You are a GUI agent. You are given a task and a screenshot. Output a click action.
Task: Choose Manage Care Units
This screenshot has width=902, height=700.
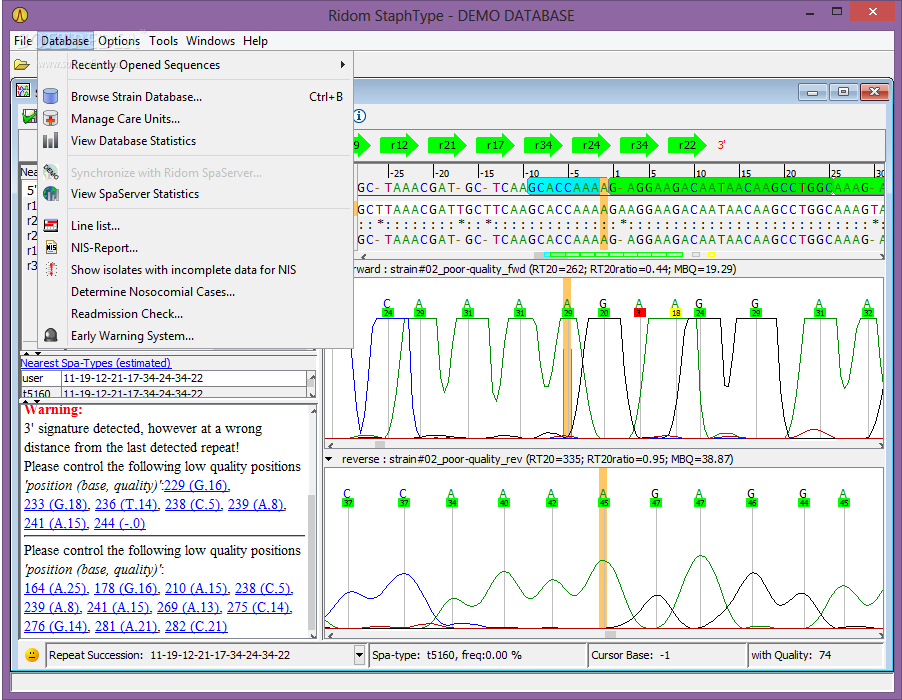tap(196, 118)
